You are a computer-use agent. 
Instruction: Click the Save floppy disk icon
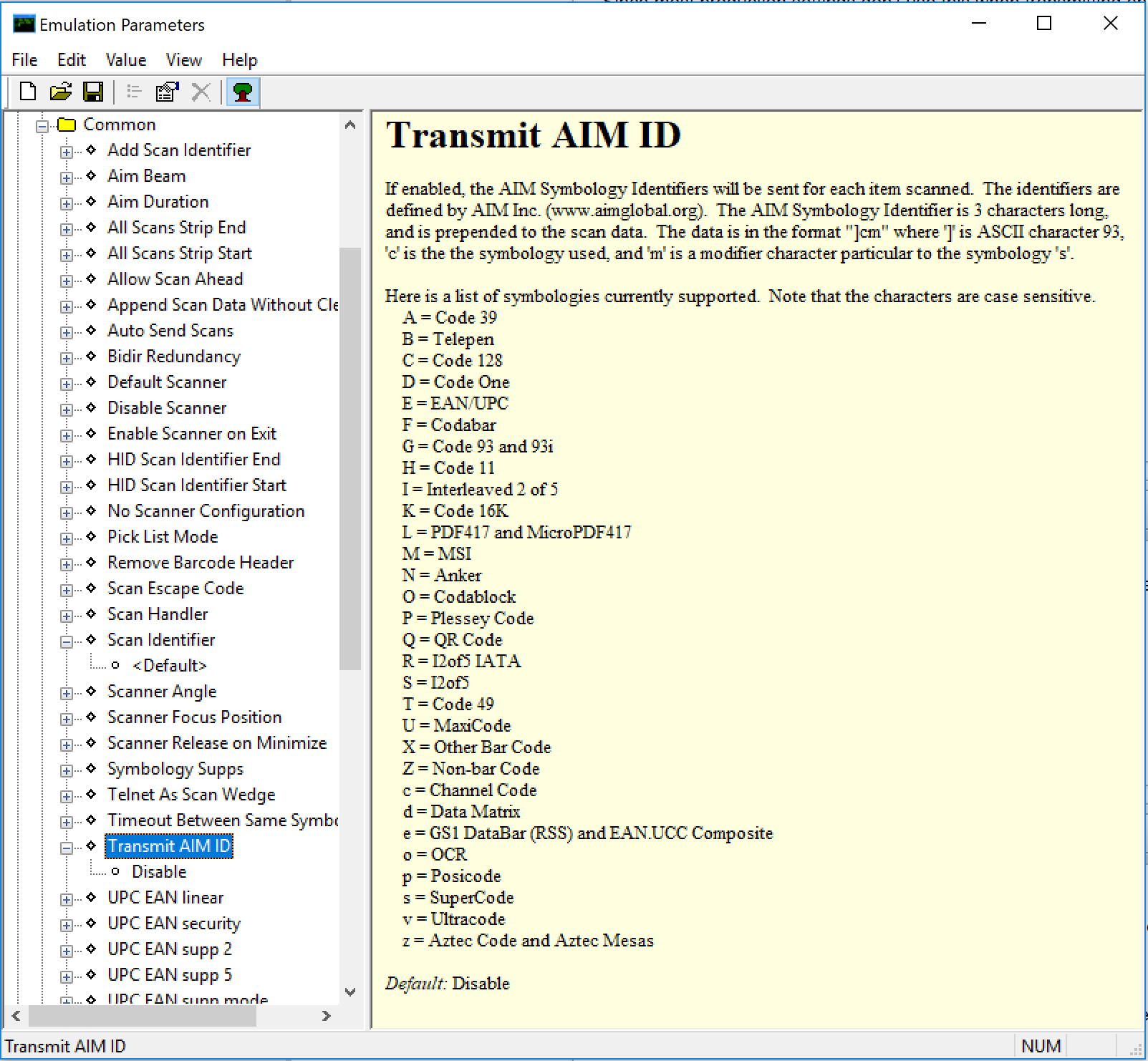[93, 92]
